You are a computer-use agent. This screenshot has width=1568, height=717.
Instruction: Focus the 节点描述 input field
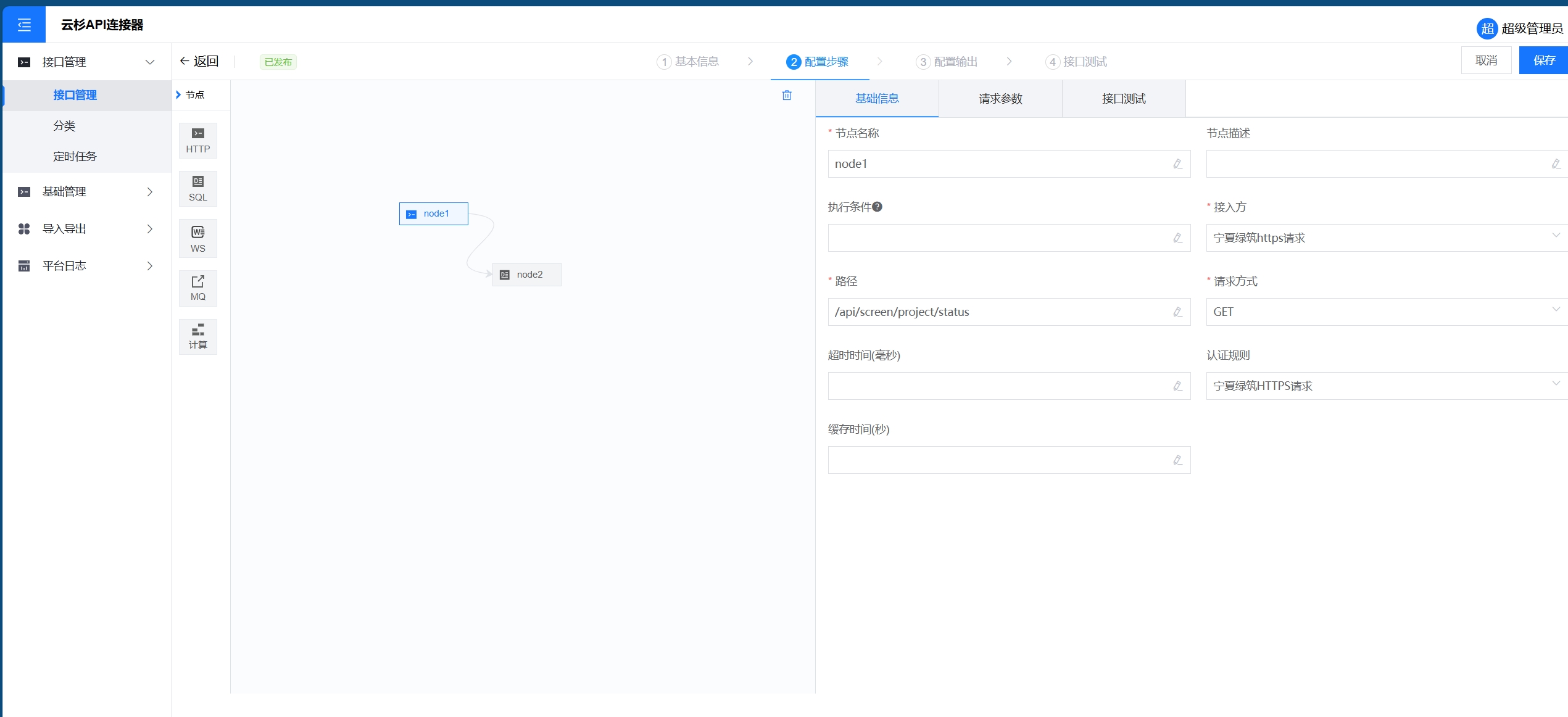(x=1387, y=164)
